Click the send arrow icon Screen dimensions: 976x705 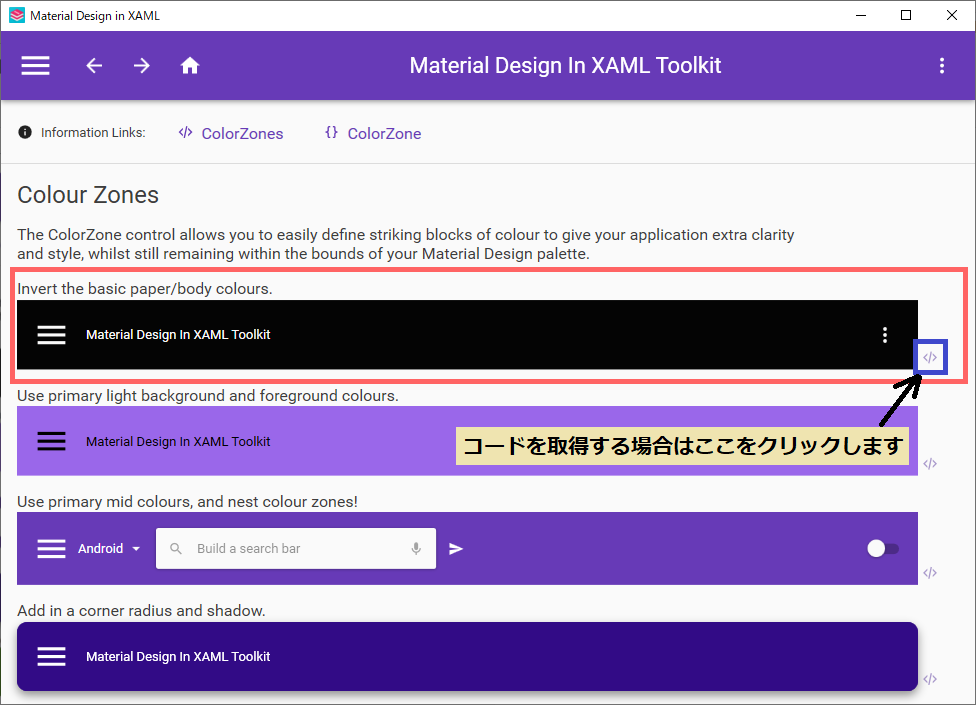point(456,548)
